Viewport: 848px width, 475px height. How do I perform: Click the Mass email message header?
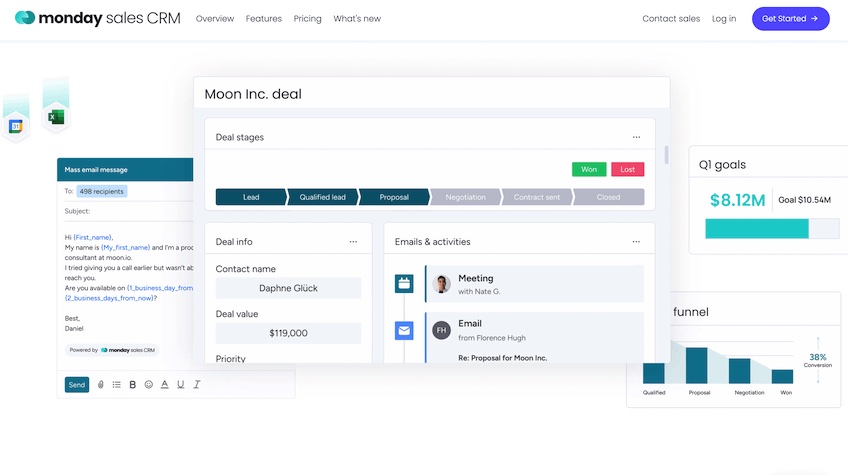(125, 170)
